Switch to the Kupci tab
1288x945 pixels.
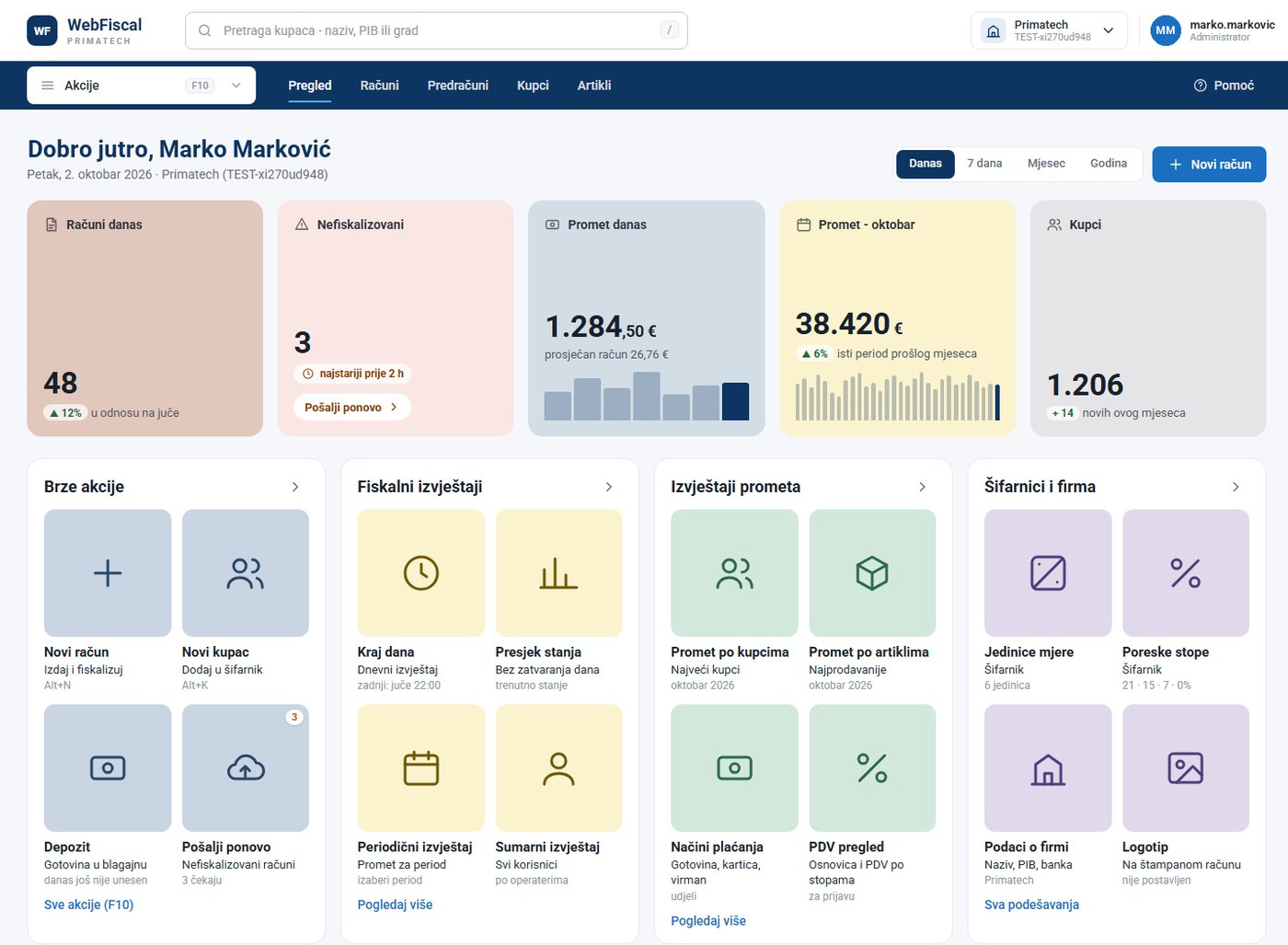[x=533, y=86]
